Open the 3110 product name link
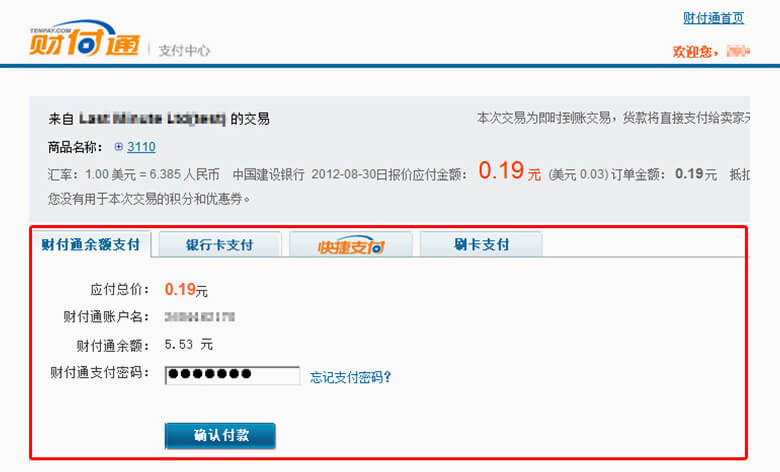The image size is (780, 472). coord(141,147)
